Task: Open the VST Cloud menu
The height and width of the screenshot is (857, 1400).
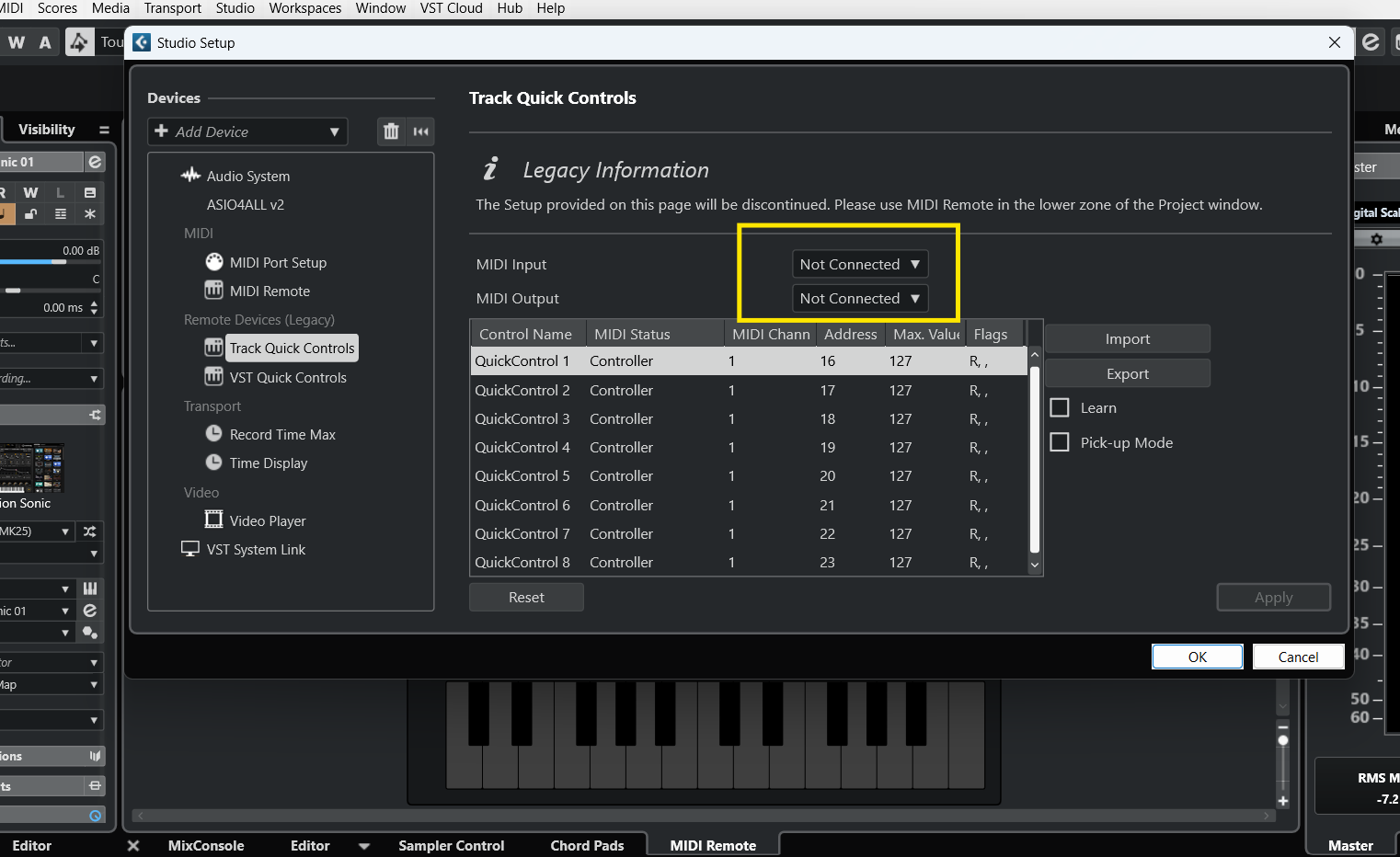Action: (x=451, y=8)
